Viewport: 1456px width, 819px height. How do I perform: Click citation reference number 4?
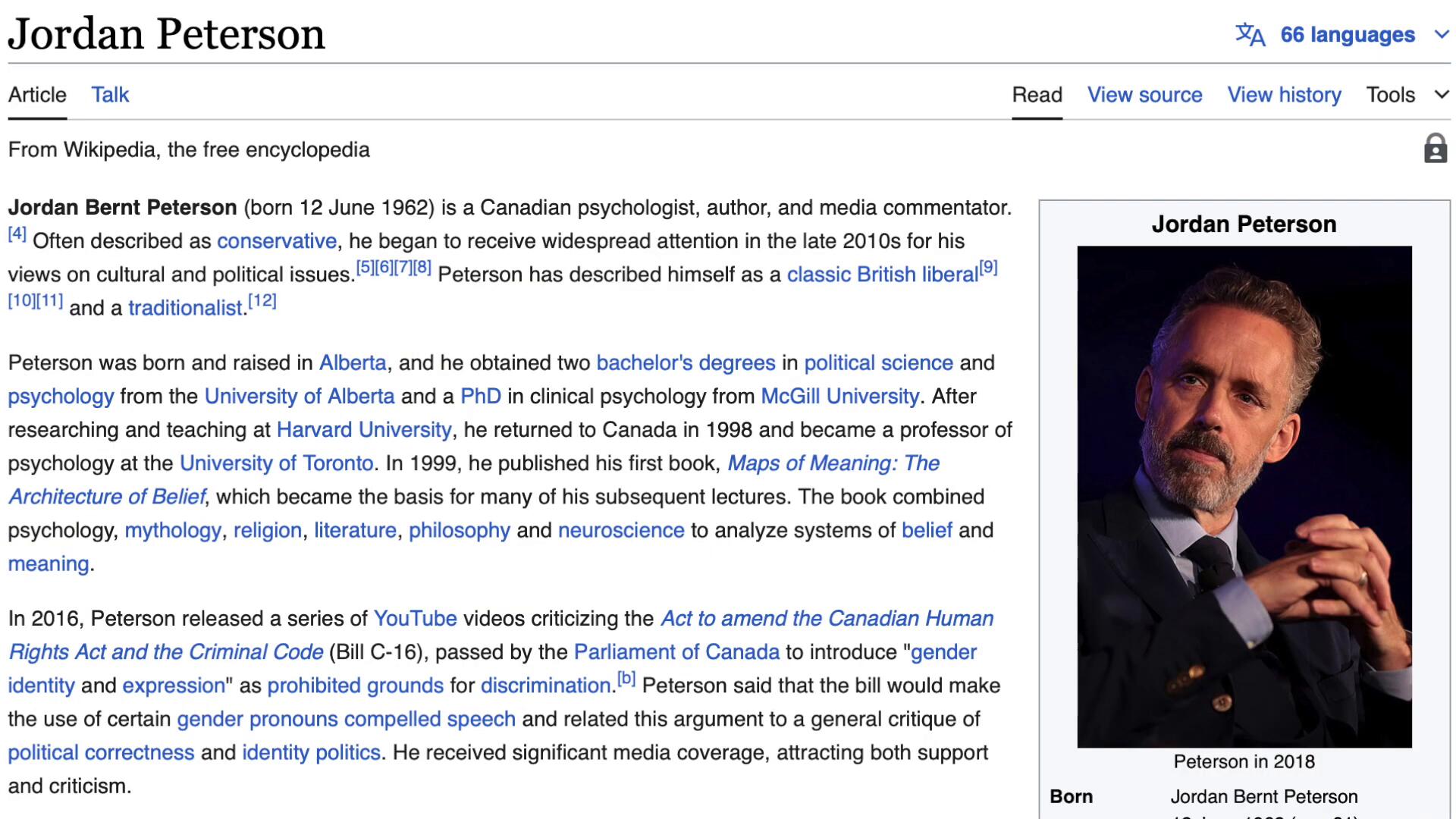pyautogui.click(x=17, y=234)
